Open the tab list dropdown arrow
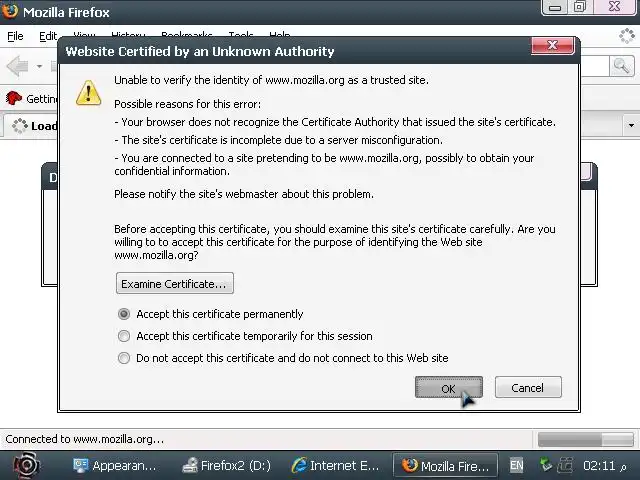 (x=631, y=125)
